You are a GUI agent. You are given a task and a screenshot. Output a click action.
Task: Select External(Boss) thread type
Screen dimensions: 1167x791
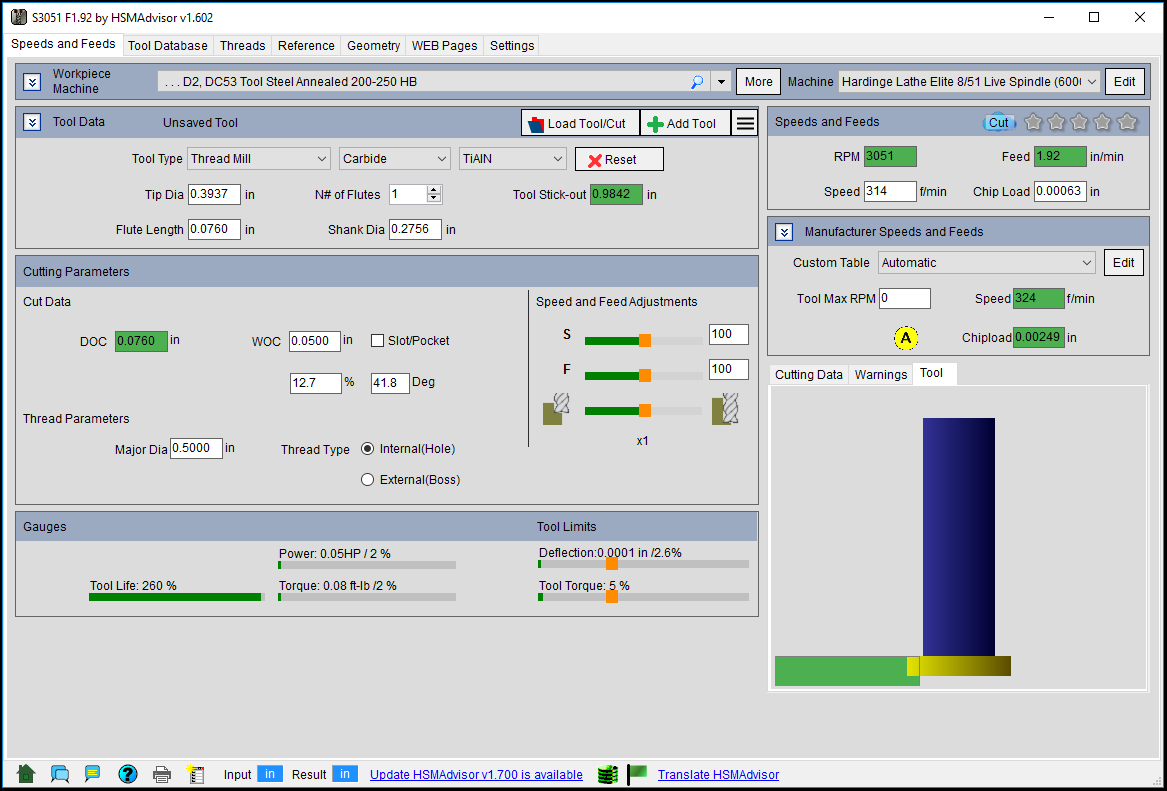(x=368, y=480)
